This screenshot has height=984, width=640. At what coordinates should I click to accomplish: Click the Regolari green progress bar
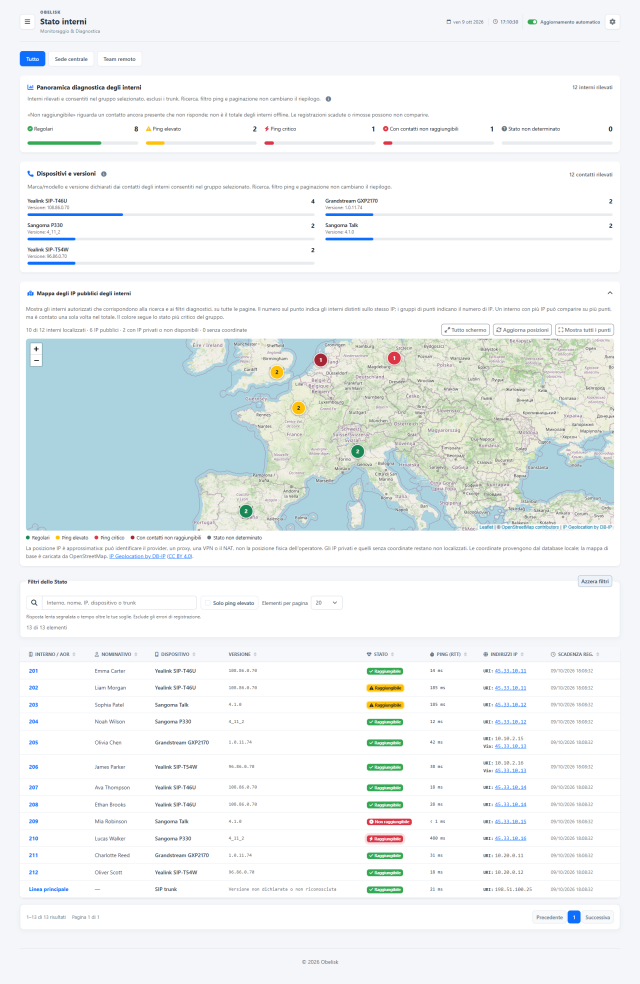click(83, 143)
